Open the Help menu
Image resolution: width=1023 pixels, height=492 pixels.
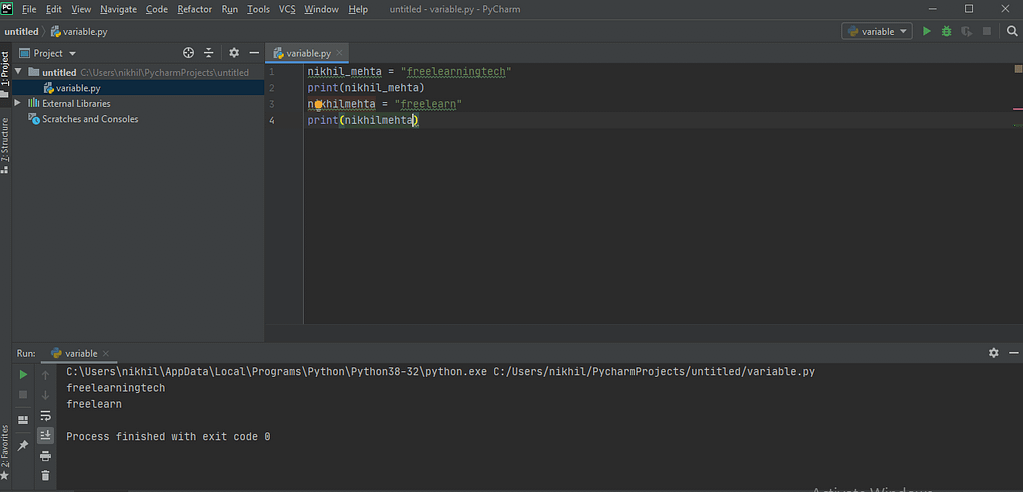click(358, 9)
